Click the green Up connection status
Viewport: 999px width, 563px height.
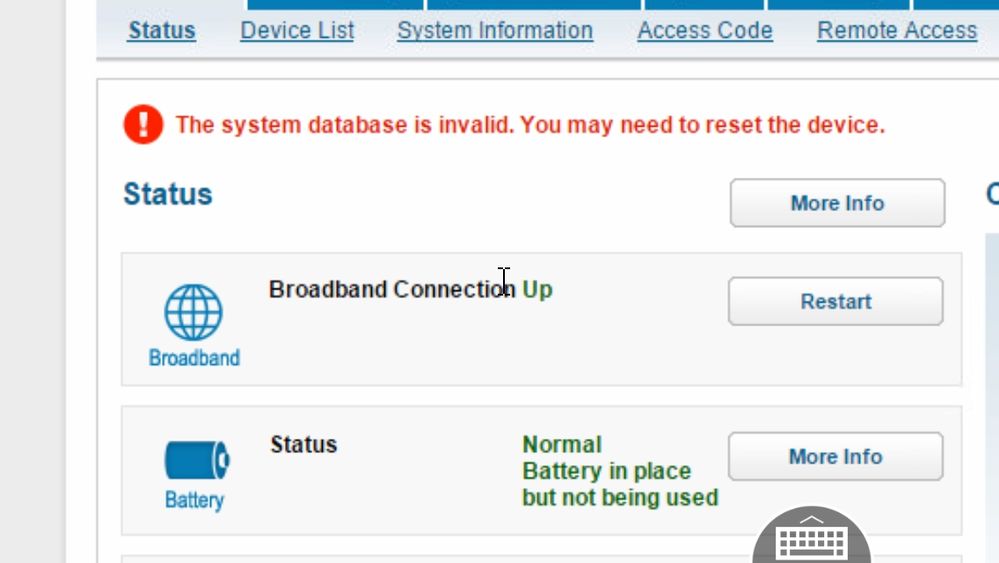[x=538, y=290]
